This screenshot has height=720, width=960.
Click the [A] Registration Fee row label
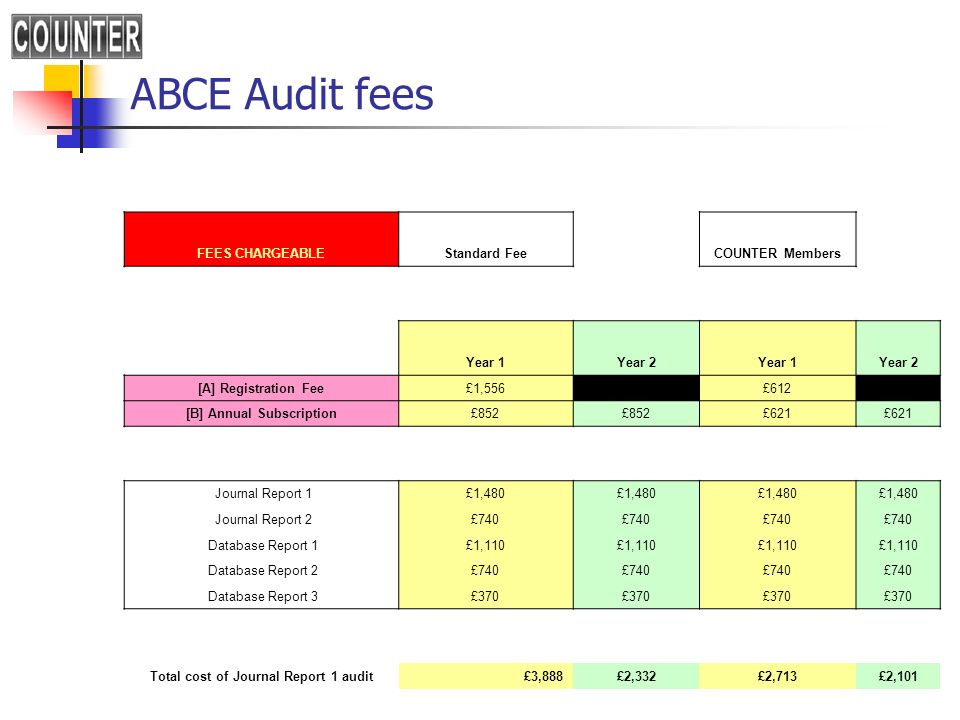tap(261, 388)
